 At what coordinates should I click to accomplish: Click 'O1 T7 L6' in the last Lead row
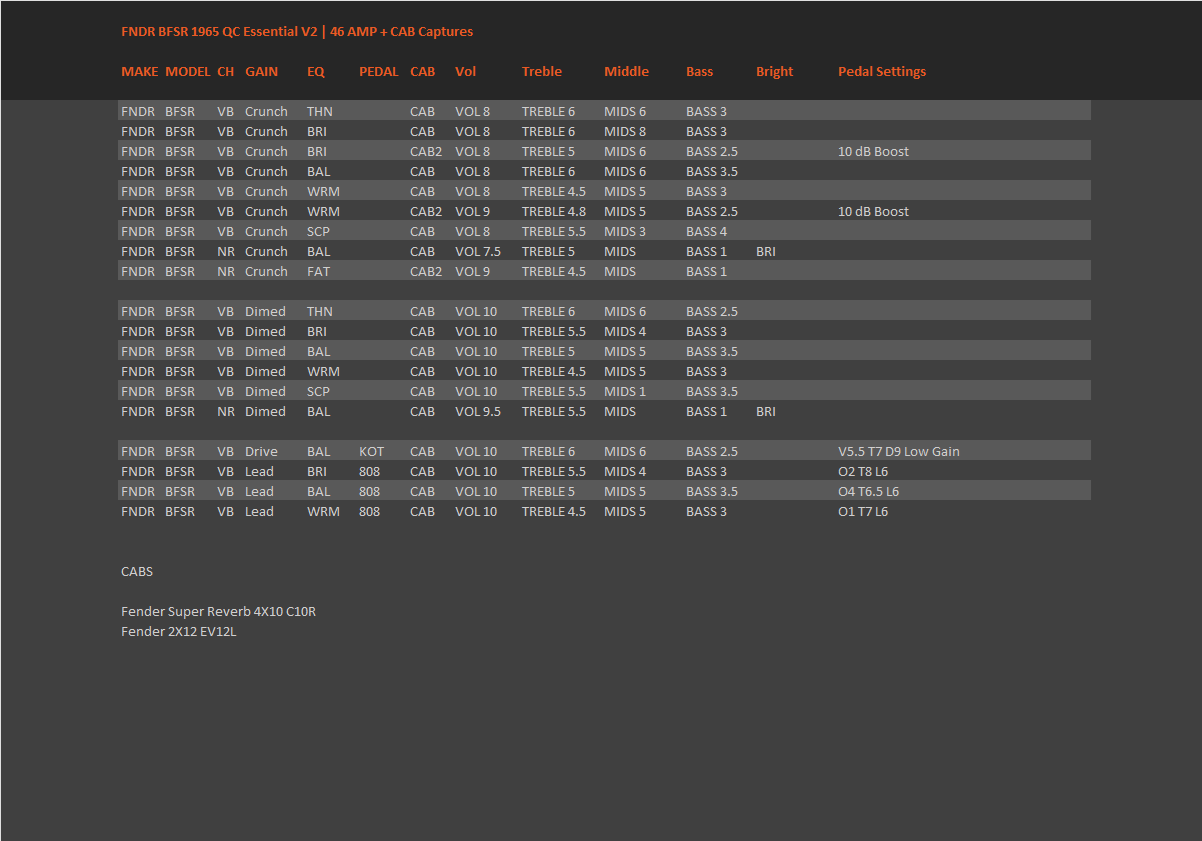pos(863,511)
